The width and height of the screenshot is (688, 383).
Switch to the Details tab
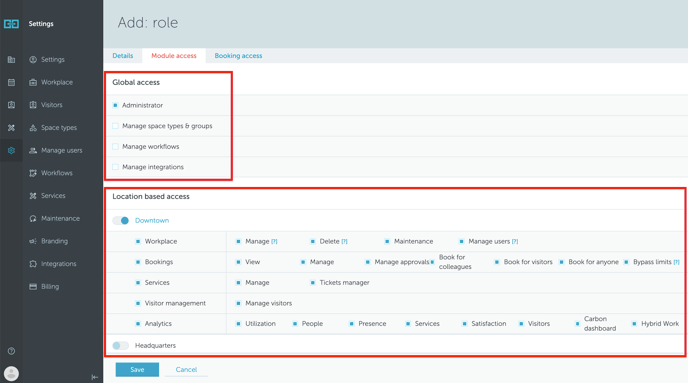(123, 56)
